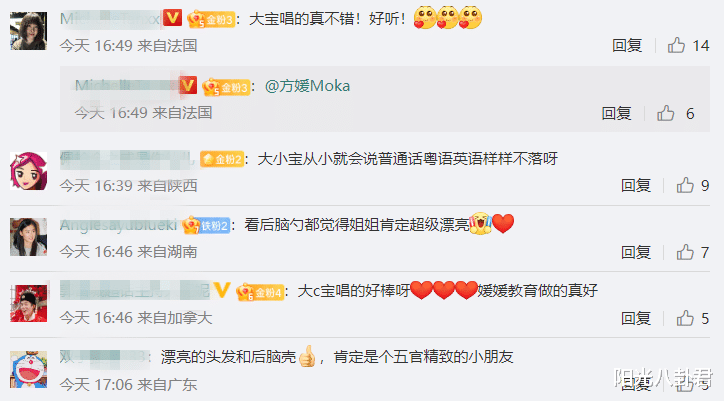Reply to the nested @方媛Moka comment
The image size is (724, 401).
[x=616, y=113]
